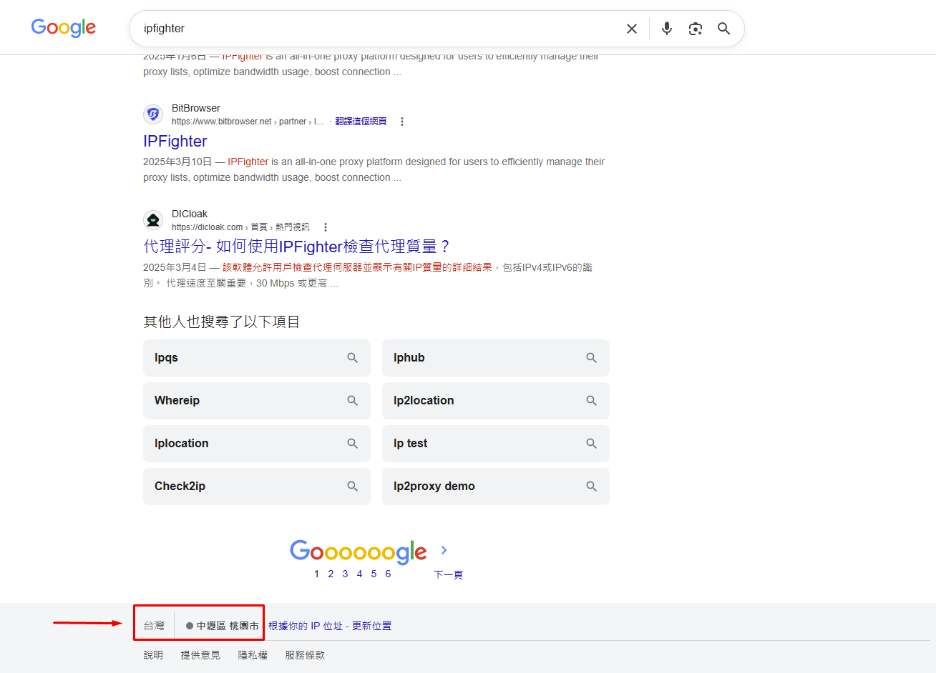Translate the BitBrowser page link
Screen dimensions: 936x673
point(361,121)
